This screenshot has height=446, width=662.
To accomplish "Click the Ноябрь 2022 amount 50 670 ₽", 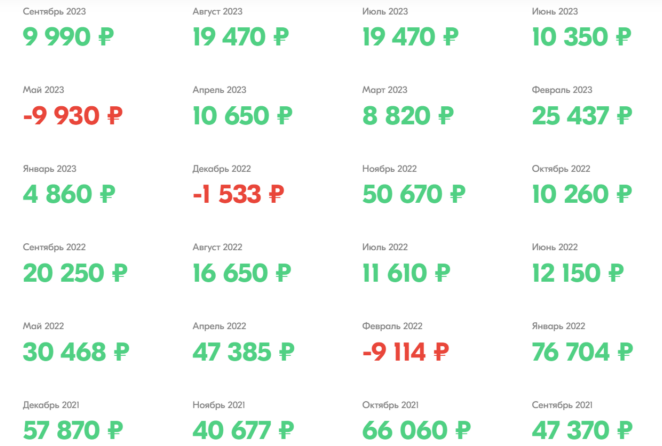I will [412, 194].
